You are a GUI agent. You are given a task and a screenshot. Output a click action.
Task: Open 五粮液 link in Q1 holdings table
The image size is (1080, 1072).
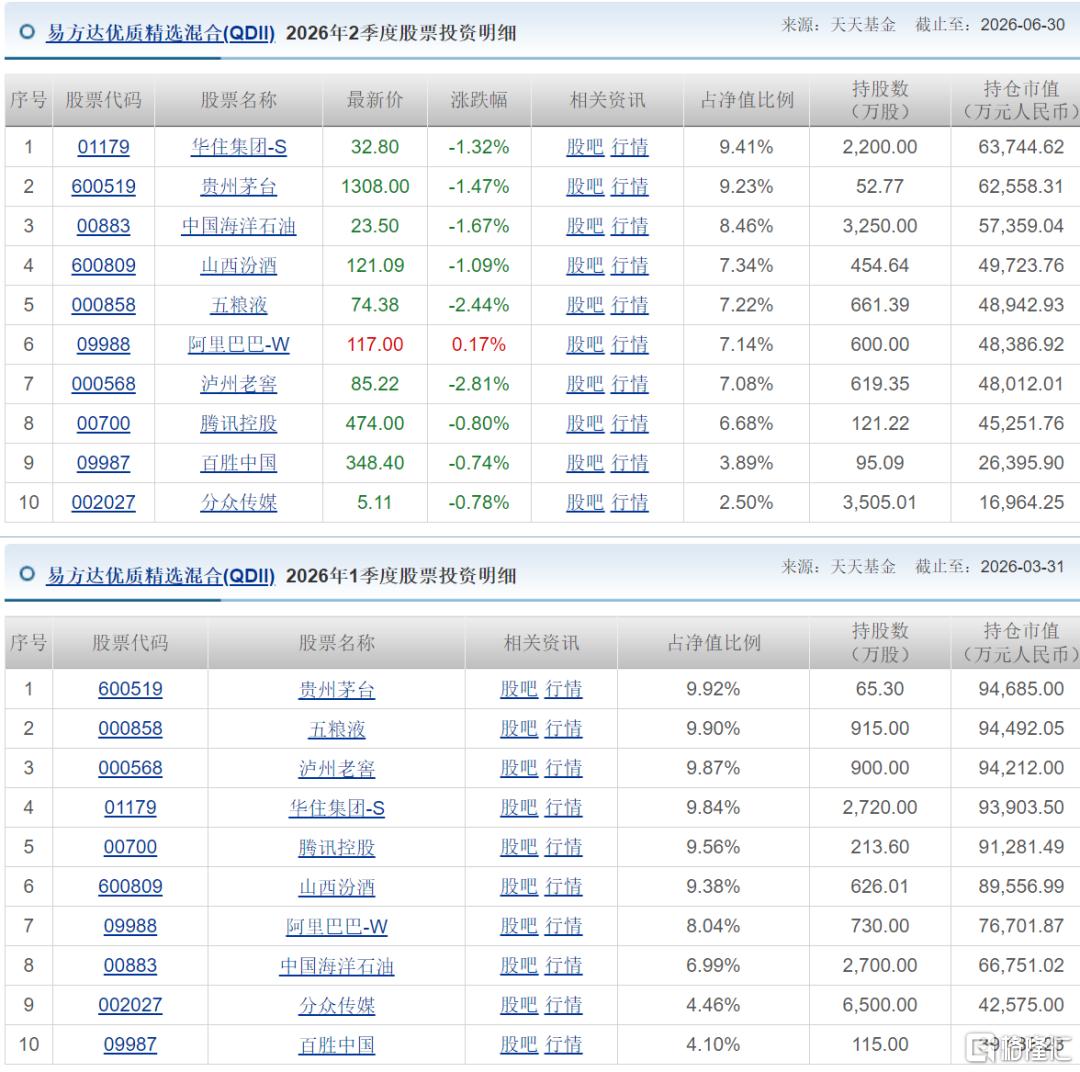(x=337, y=729)
